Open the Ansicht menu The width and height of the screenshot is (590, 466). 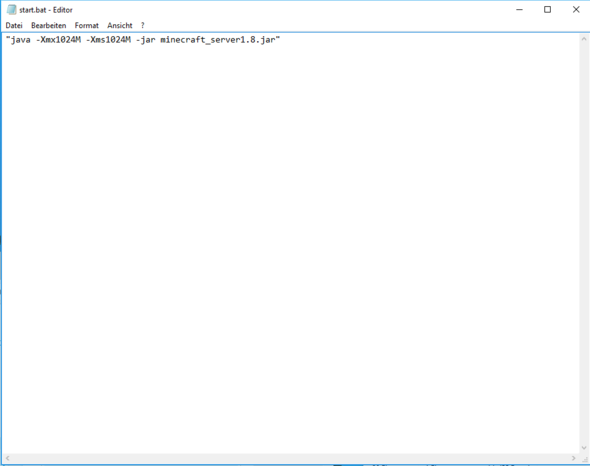[x=120, y=26]
